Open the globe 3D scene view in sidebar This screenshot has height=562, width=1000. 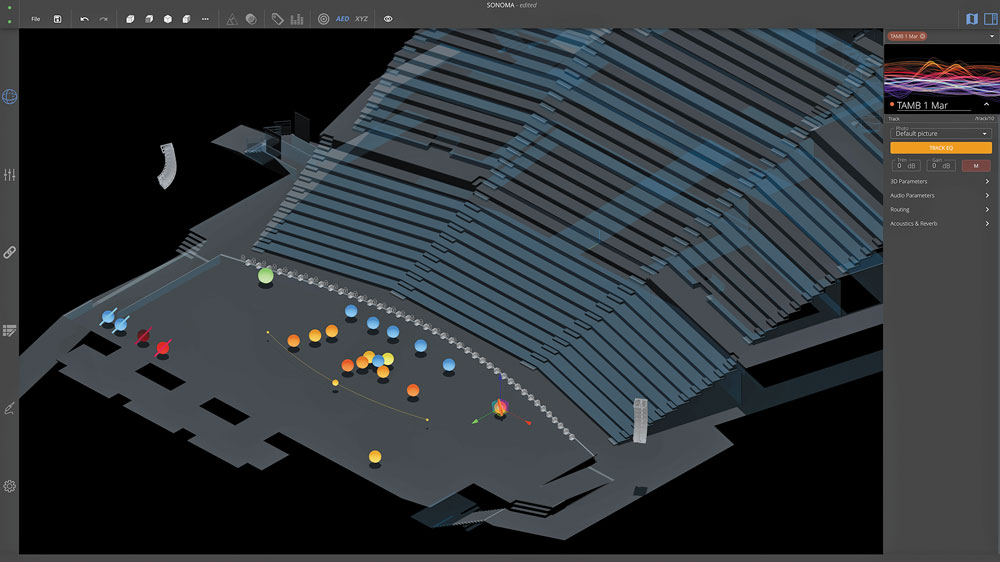[10, 96]
